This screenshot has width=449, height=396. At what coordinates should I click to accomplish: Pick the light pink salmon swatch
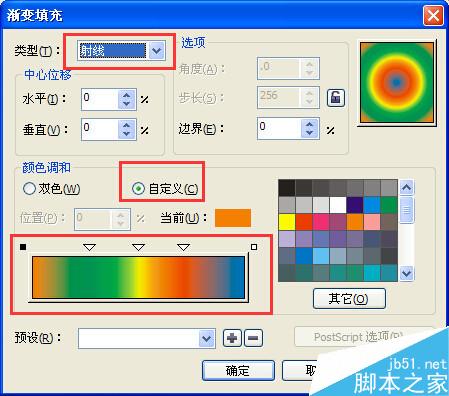[372, 222]
